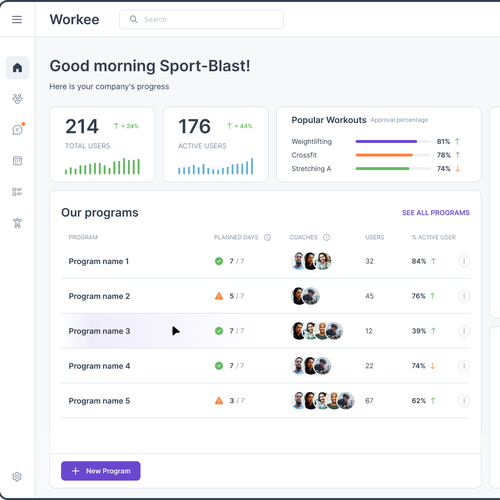Click the % ACTIVE USER column header
Screen dimensions: 500x500
[x=434, y=237]
